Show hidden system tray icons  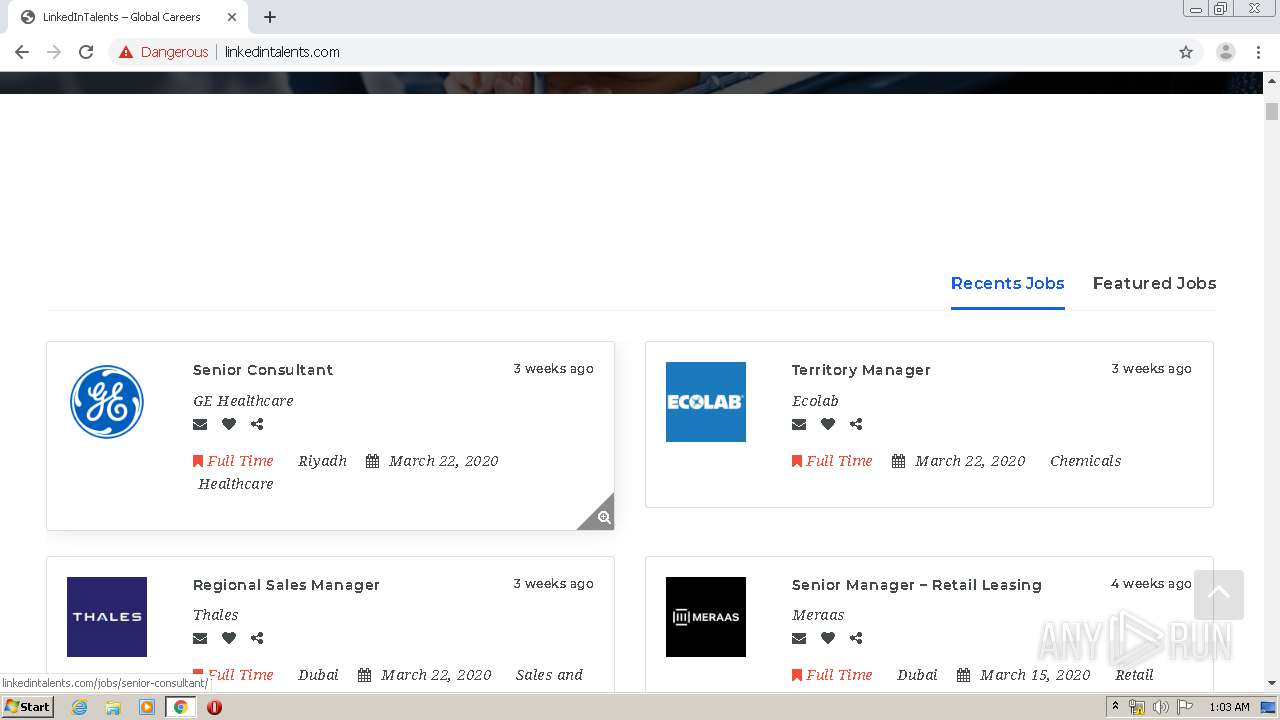tap(1115, 707)
